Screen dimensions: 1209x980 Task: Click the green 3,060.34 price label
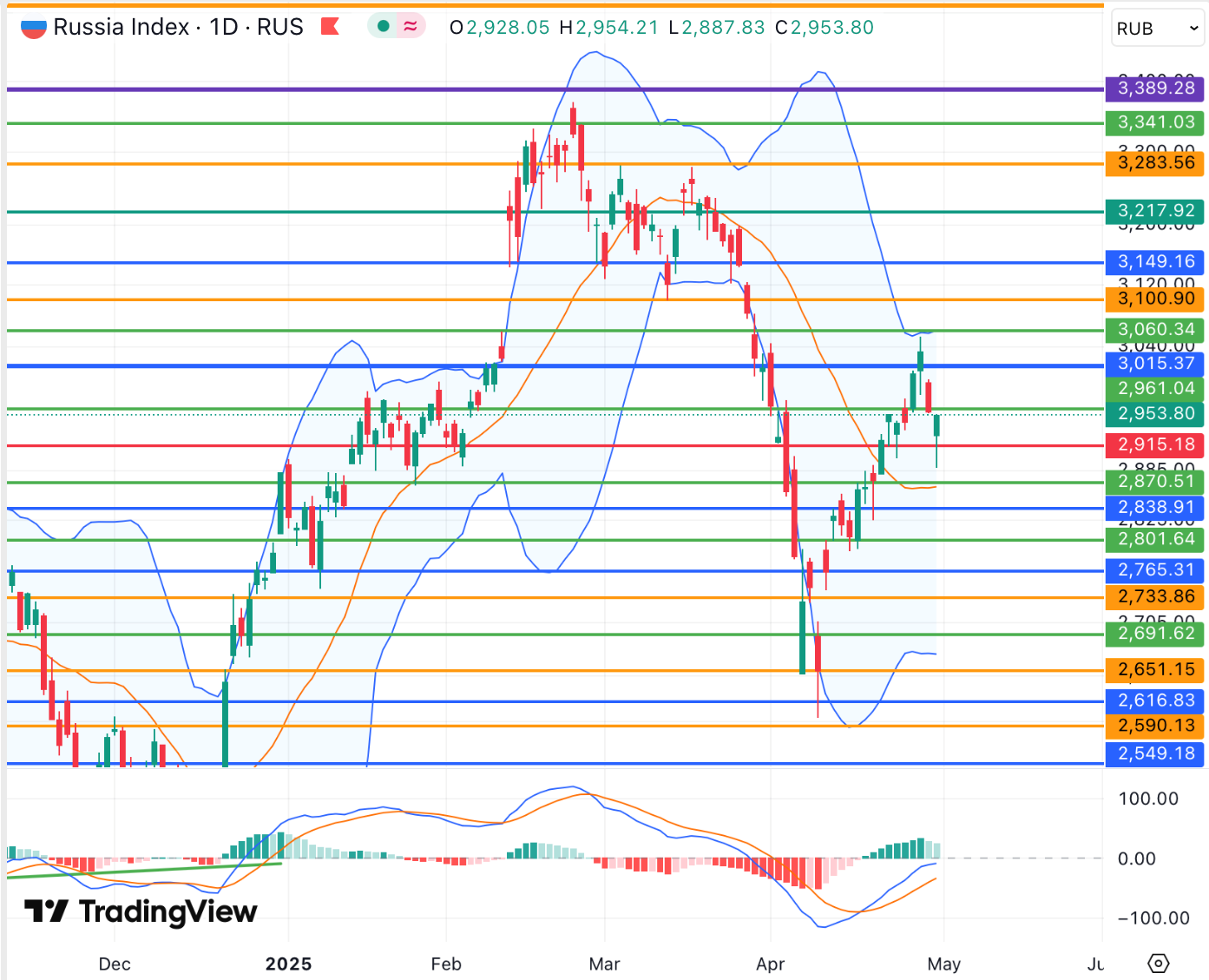pos(1155,329)
